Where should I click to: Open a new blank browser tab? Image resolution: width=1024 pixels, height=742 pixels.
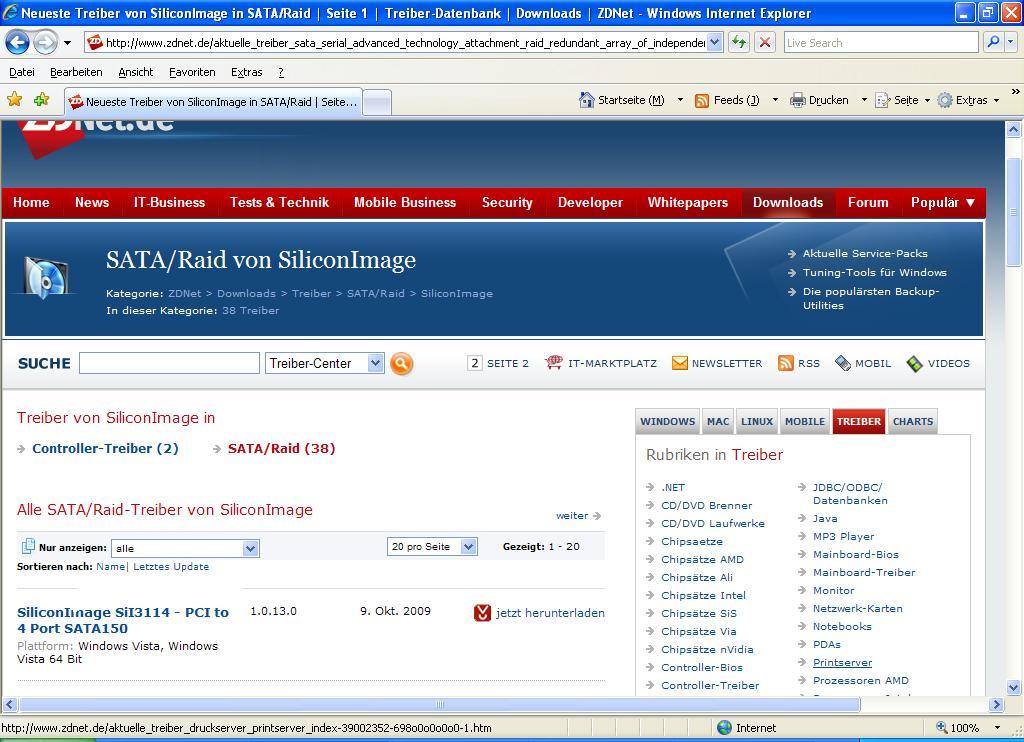pos(377,102)
